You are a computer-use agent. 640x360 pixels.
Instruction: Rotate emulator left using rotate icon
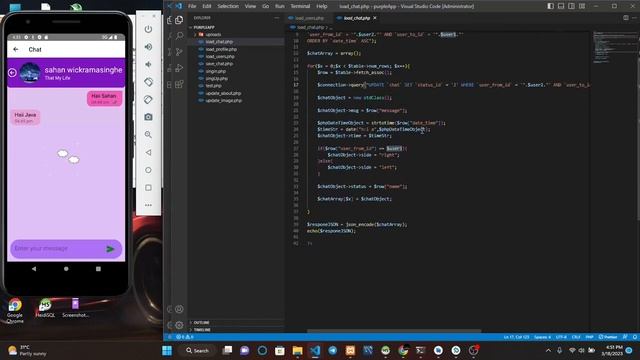click(x=148, y=82)
